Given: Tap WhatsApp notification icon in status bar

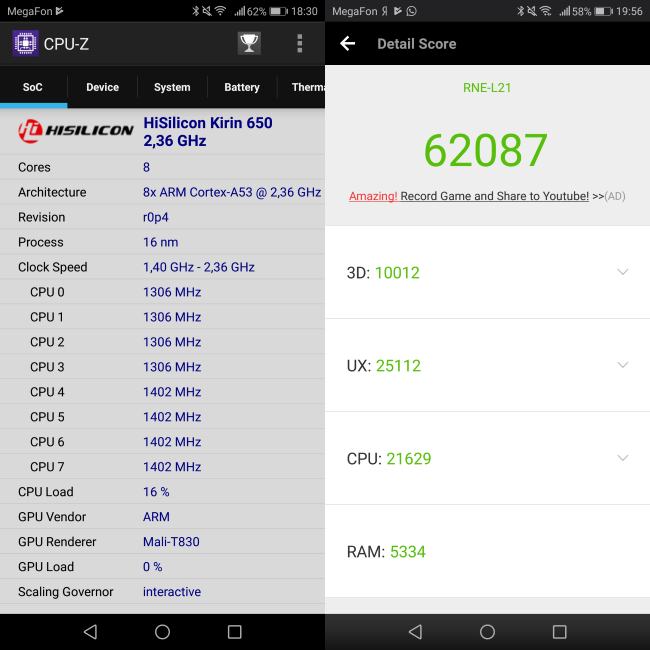Looking at the screenshot, I should 411,11.
